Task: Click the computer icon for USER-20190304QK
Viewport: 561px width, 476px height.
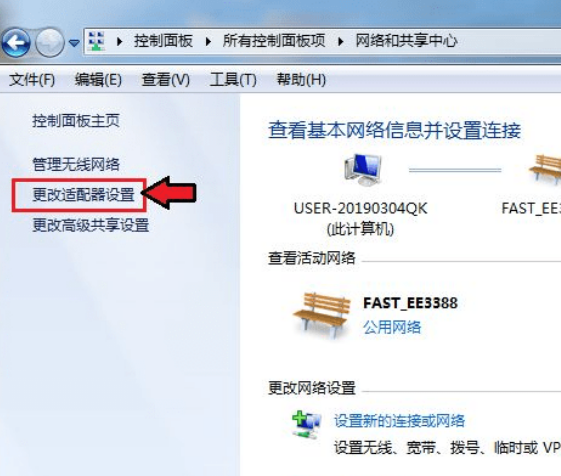Action: (x=362, y=170)
